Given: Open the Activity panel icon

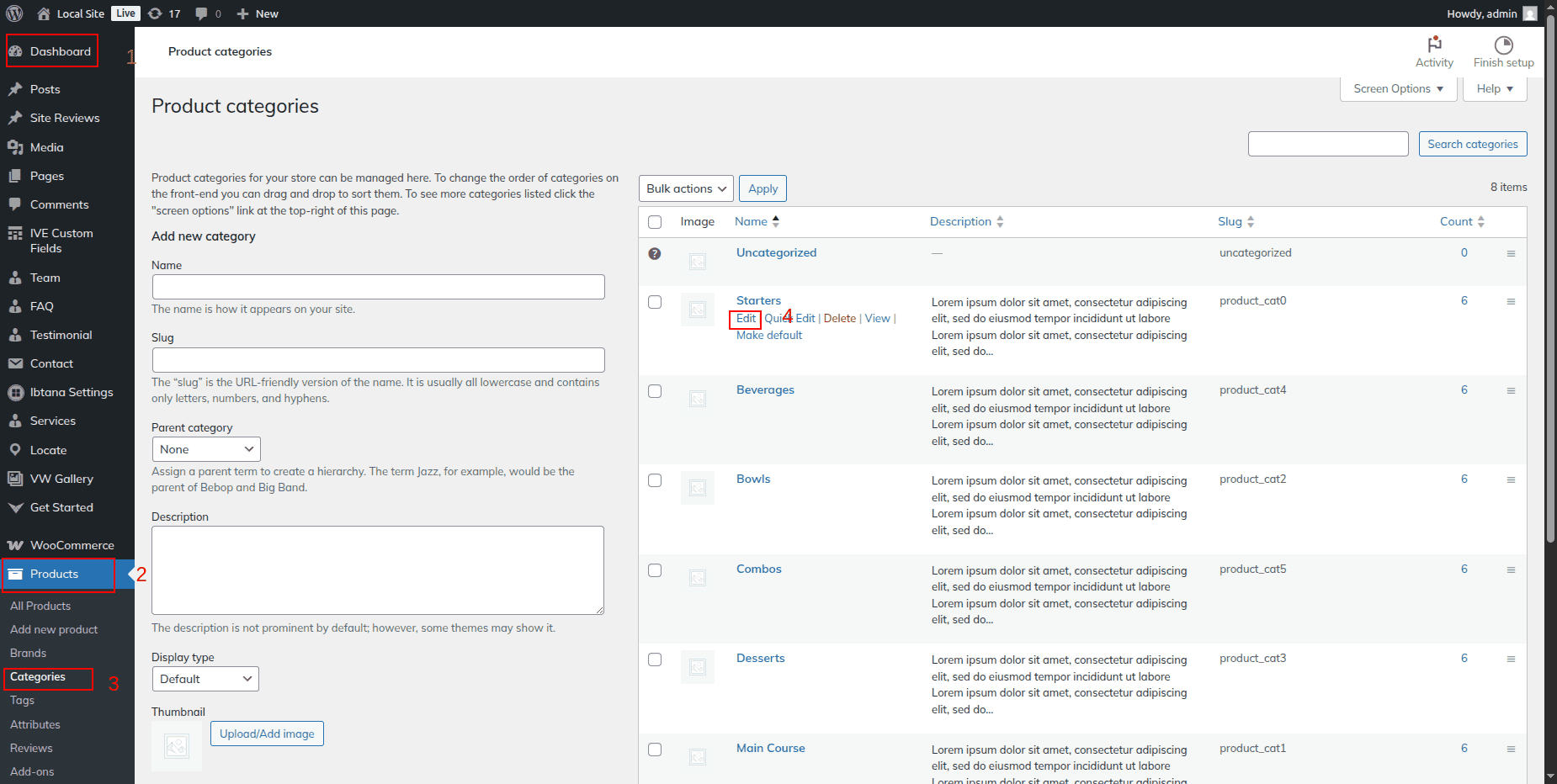Looking at the screenshot, I should 1434,45.
